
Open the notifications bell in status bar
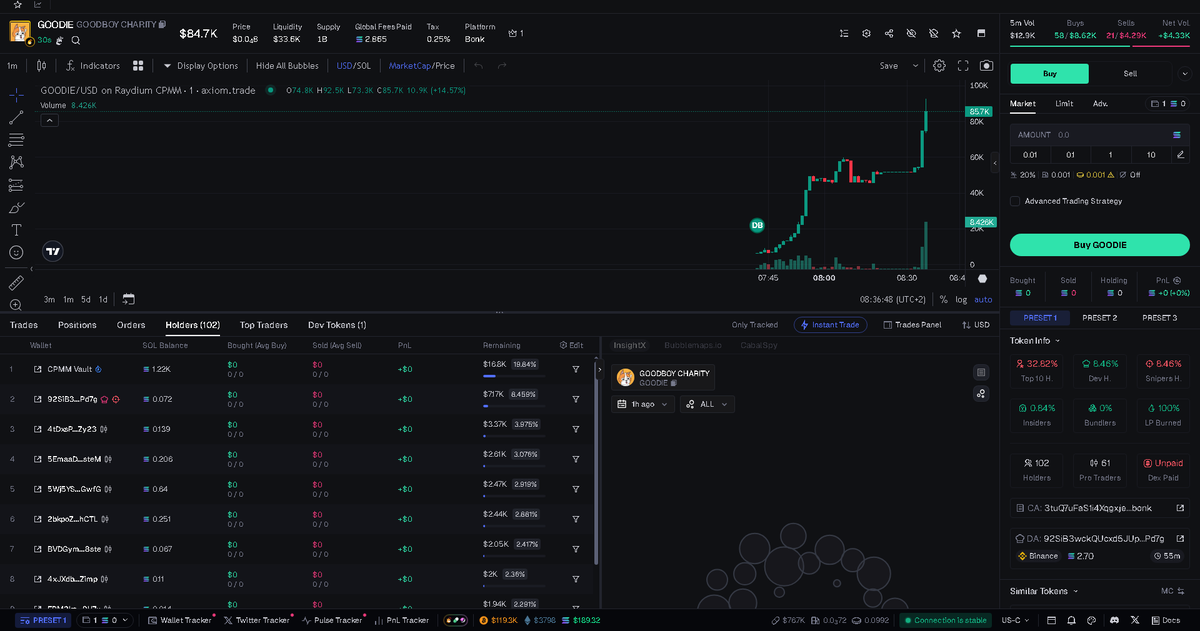pos(1072,620)
